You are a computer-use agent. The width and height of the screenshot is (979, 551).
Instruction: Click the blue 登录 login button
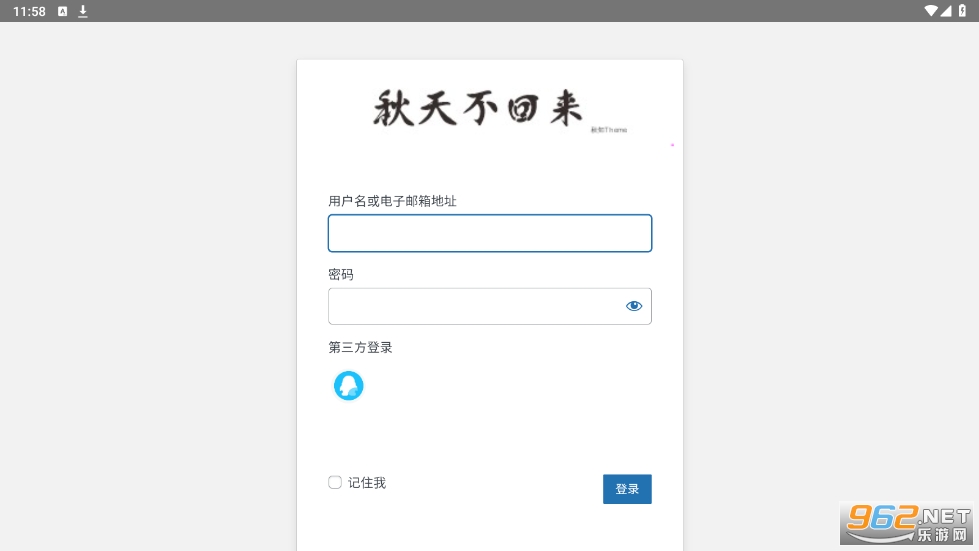[x=627, y=489]
